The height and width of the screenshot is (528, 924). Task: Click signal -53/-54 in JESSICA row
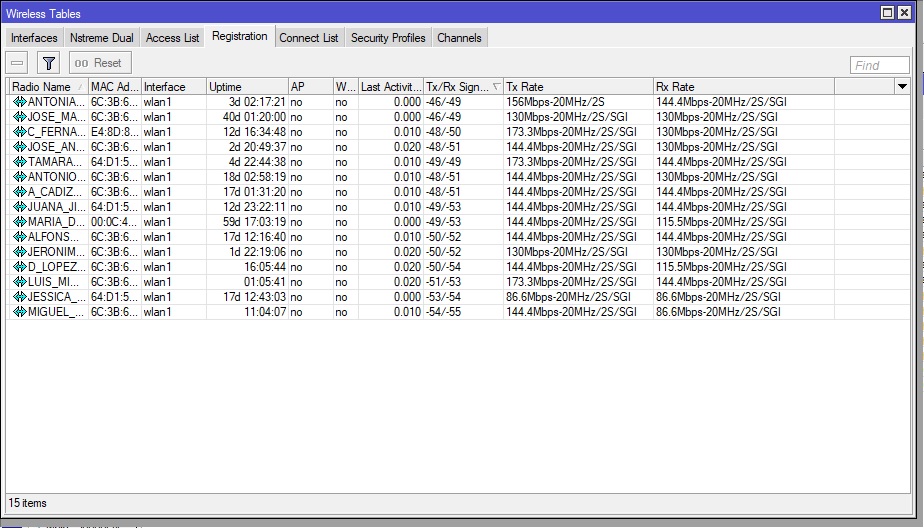(443, 296)
